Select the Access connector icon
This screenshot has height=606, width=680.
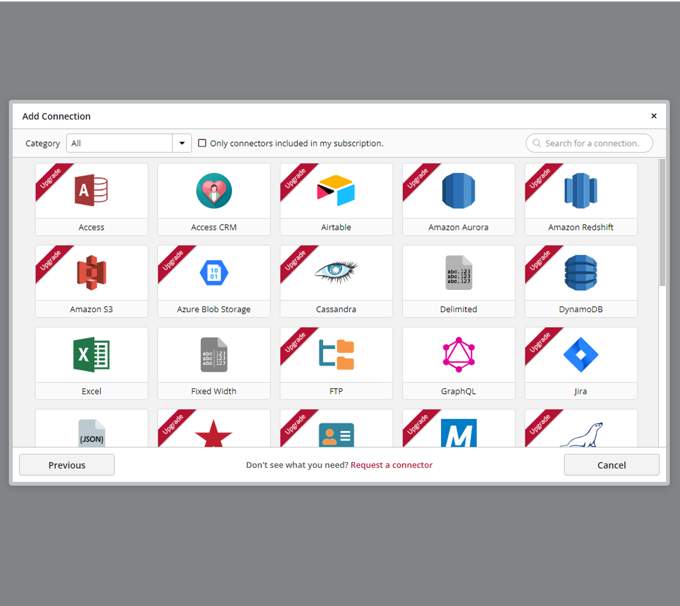click(x=91, y=190)
